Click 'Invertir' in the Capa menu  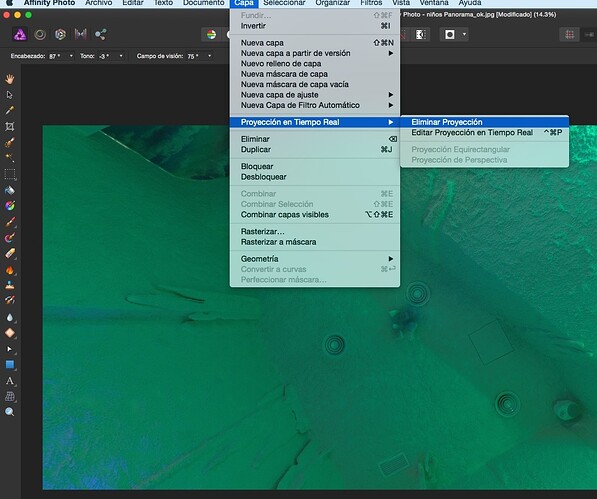[314, 26]
